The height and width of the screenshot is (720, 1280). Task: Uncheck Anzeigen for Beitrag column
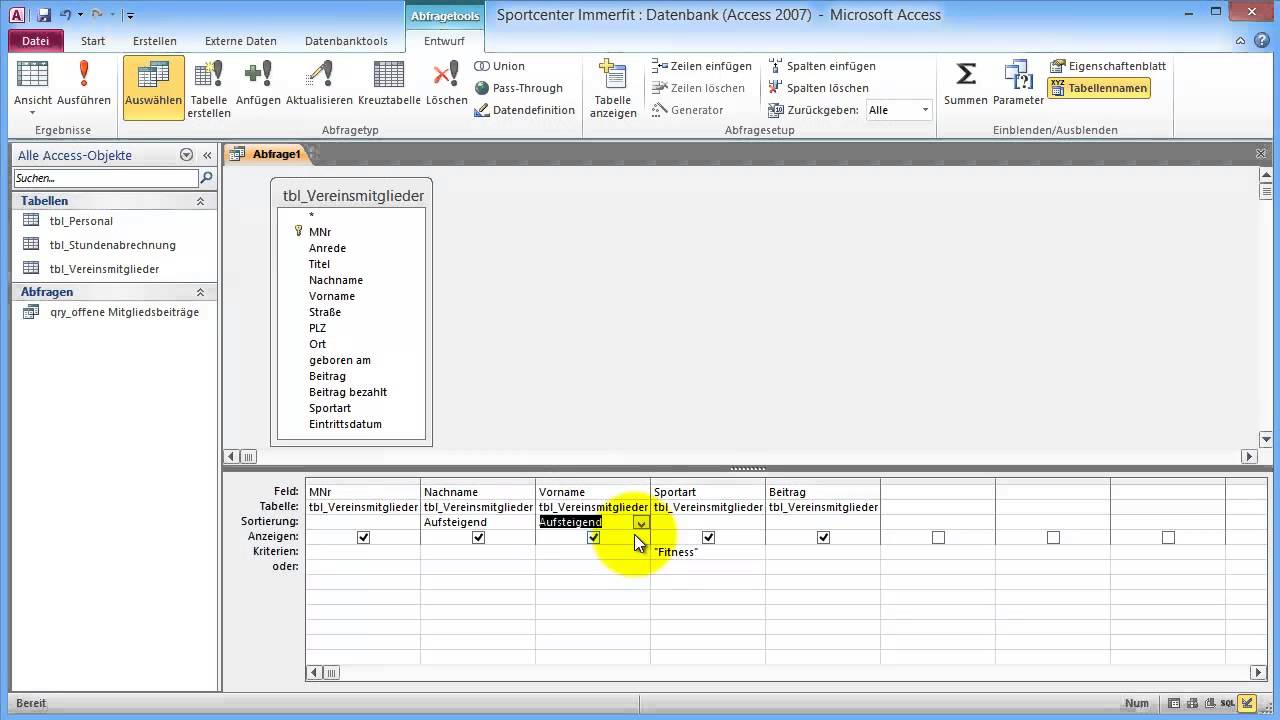tap(823, 537)
